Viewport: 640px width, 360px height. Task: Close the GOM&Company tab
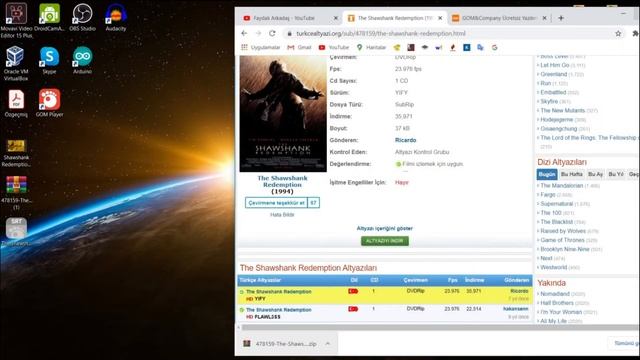click(x=544, y=18)
